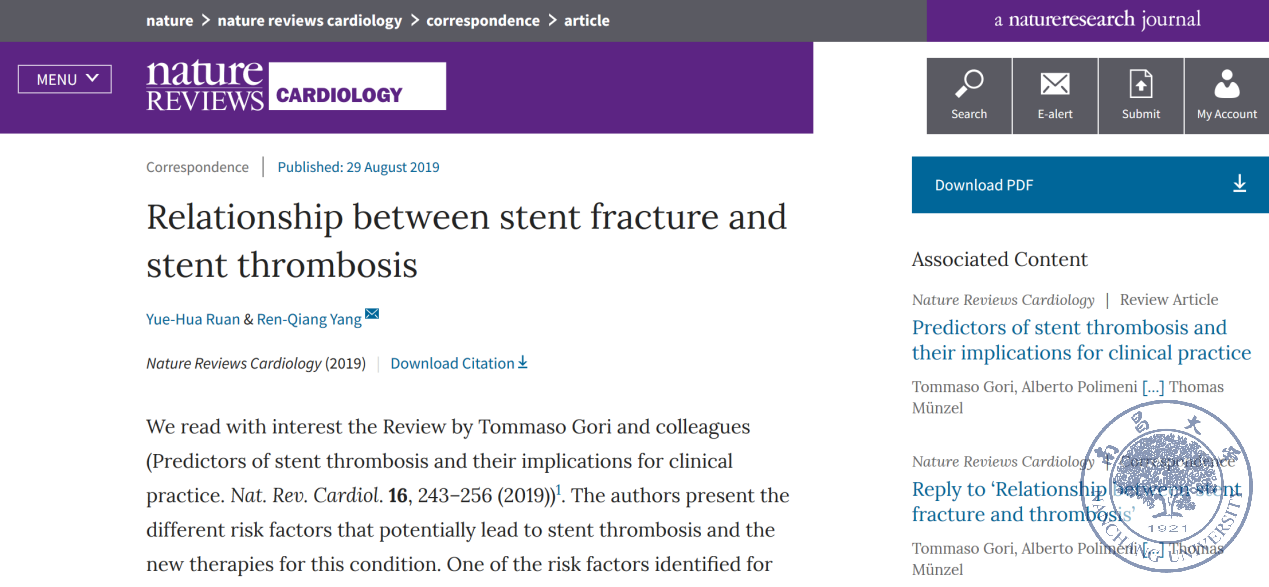Click envelope icon next to Ren-Qiang Yang
Screen dimensions: 1269x587
tap(372, 314)
